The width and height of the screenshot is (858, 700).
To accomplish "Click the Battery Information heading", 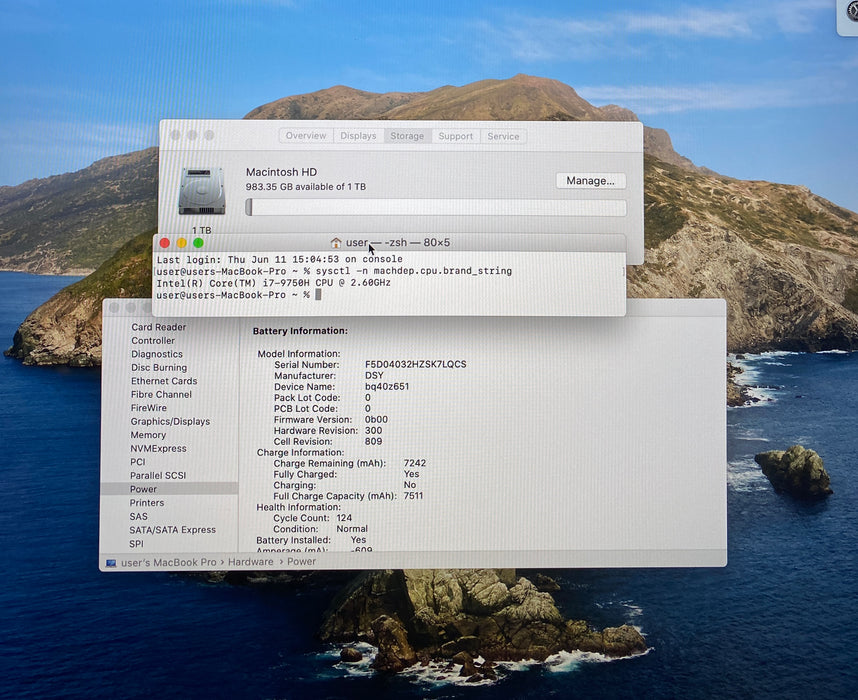I will point(300,331).
